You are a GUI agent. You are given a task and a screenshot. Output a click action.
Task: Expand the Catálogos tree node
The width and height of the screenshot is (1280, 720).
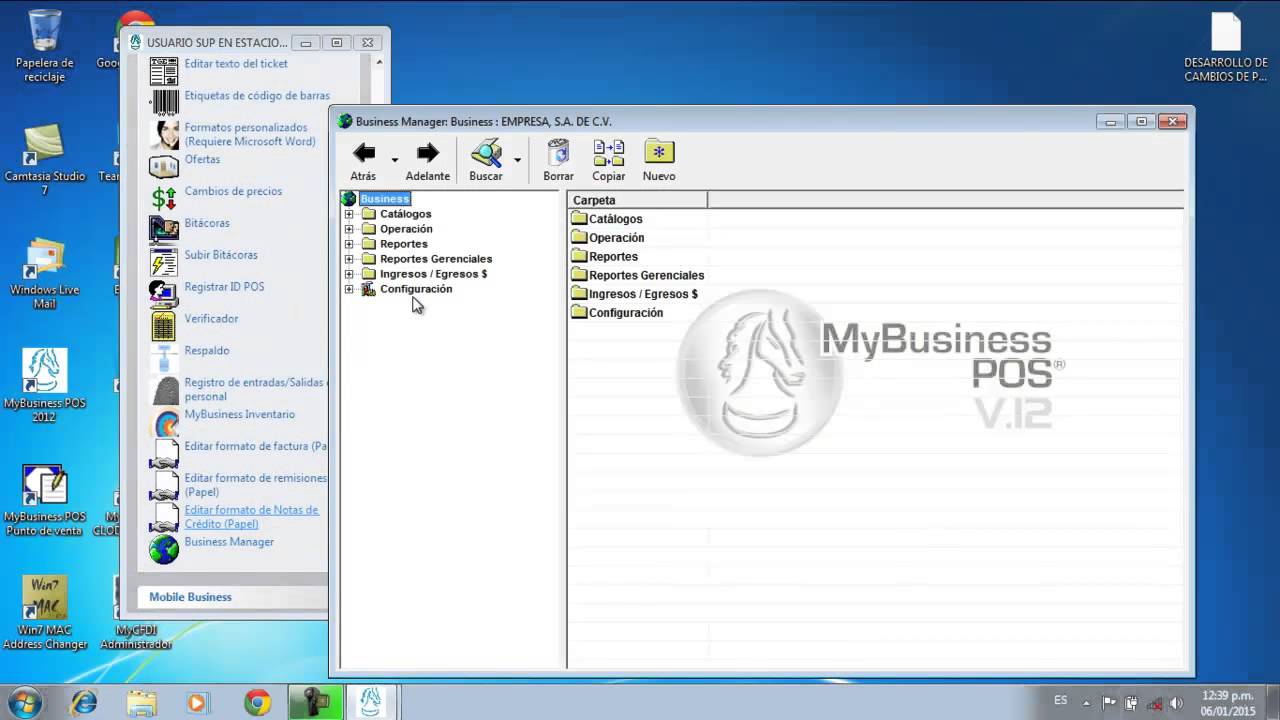(349, 214)
